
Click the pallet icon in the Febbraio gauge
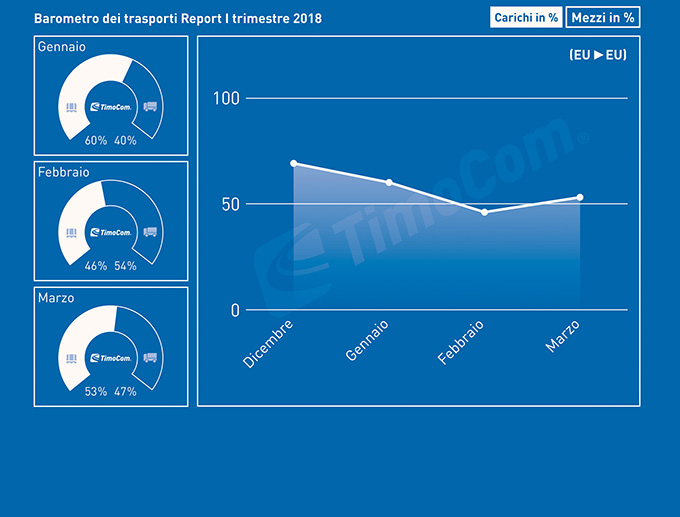point(71,233)
